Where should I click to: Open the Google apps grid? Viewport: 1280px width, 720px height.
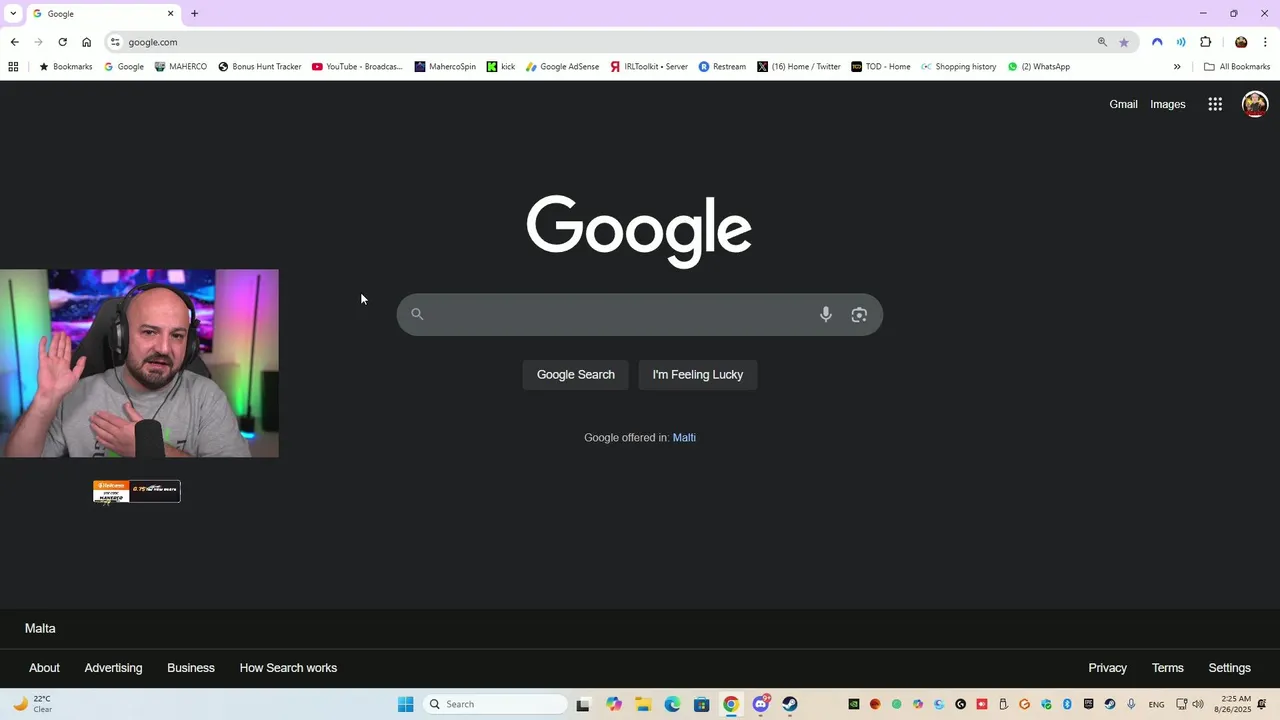[x=1215, y=104]
